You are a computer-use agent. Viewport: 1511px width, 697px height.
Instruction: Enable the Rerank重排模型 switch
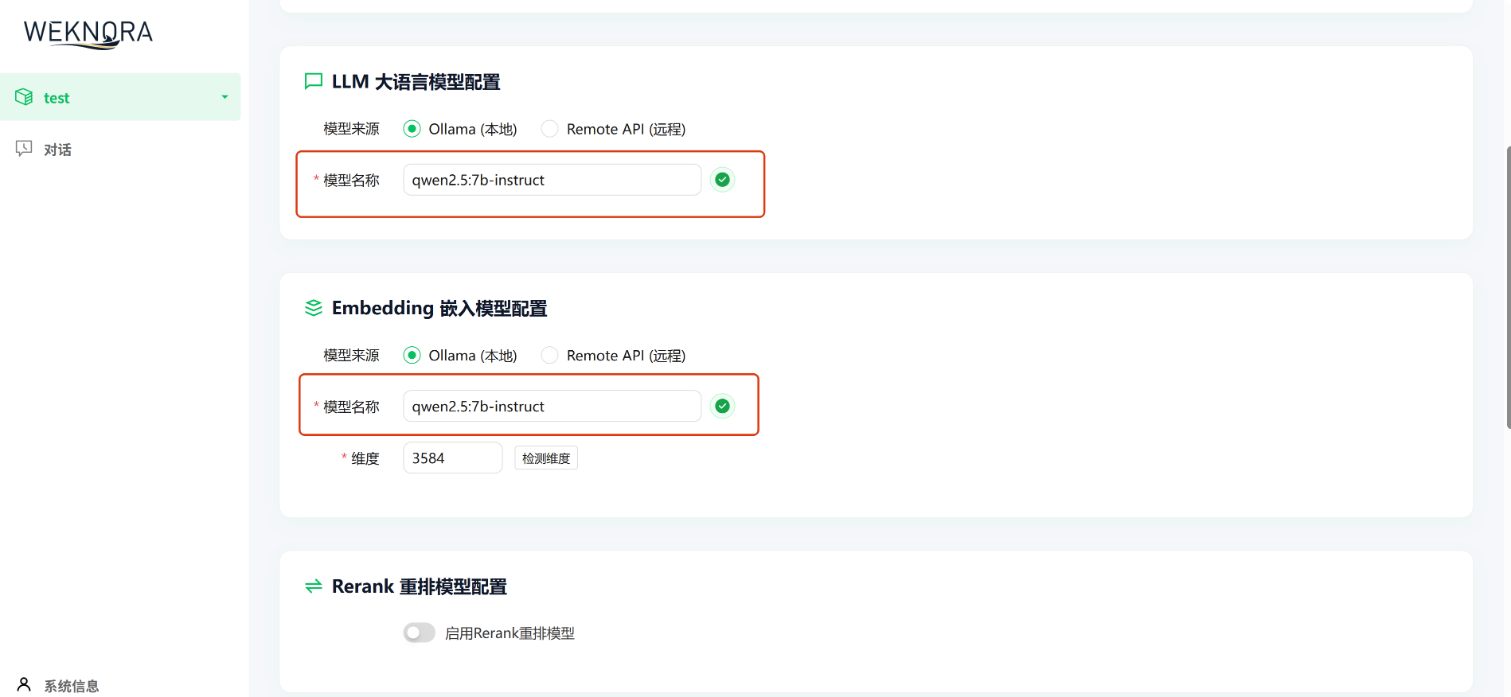coord(419,632)
